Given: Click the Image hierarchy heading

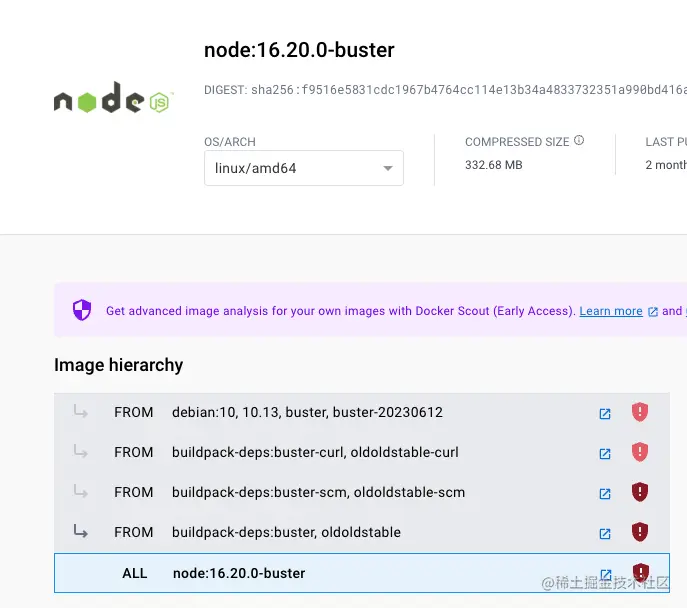Looking at the screenshot, I should coord(119,365).
